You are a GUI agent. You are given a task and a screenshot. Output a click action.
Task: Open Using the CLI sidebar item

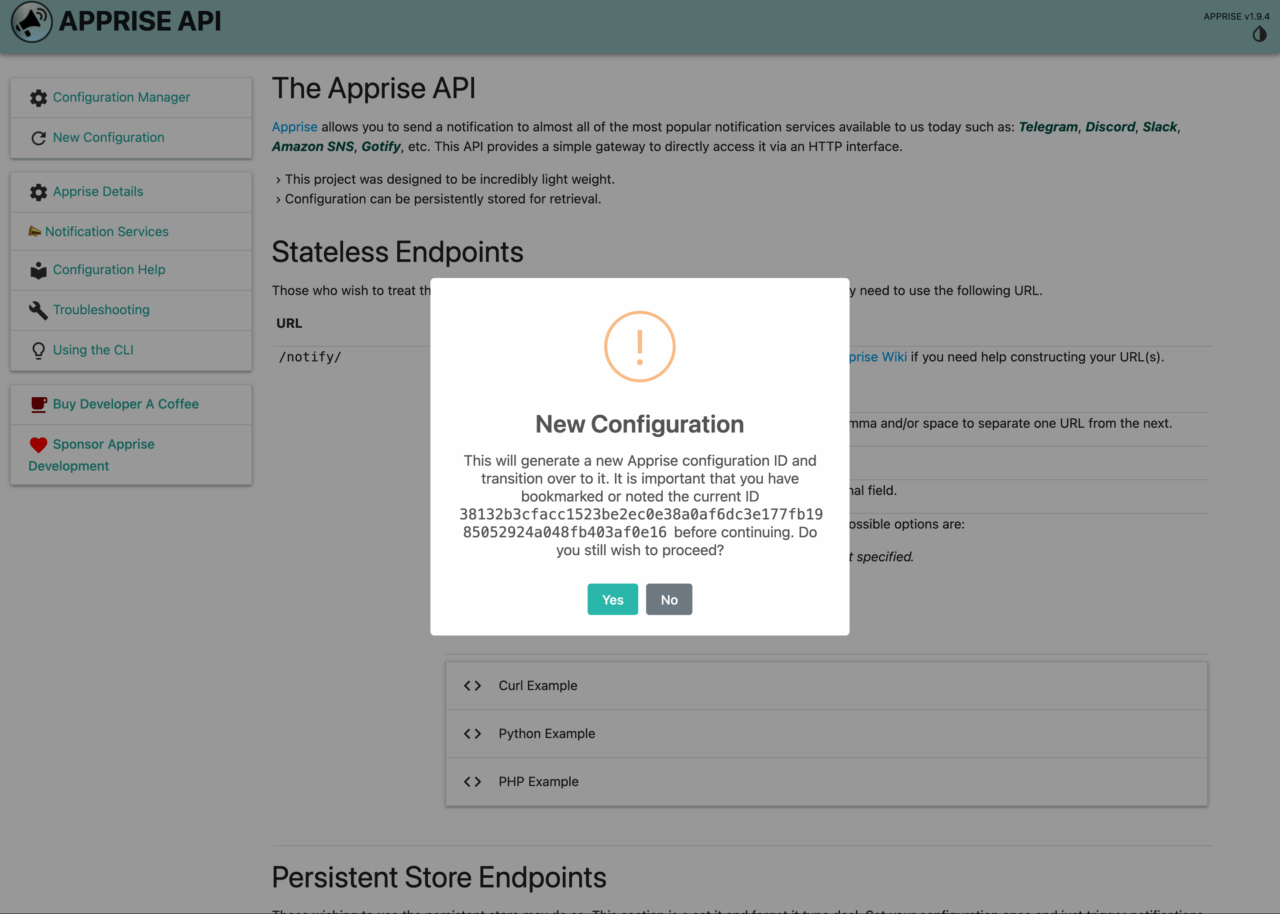tap(131, 350)
